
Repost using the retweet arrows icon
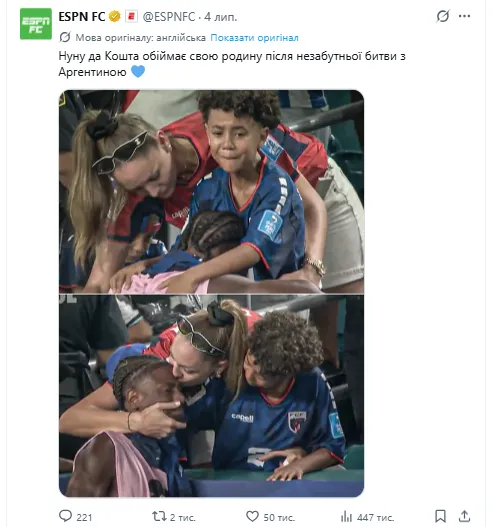point(159,516)
